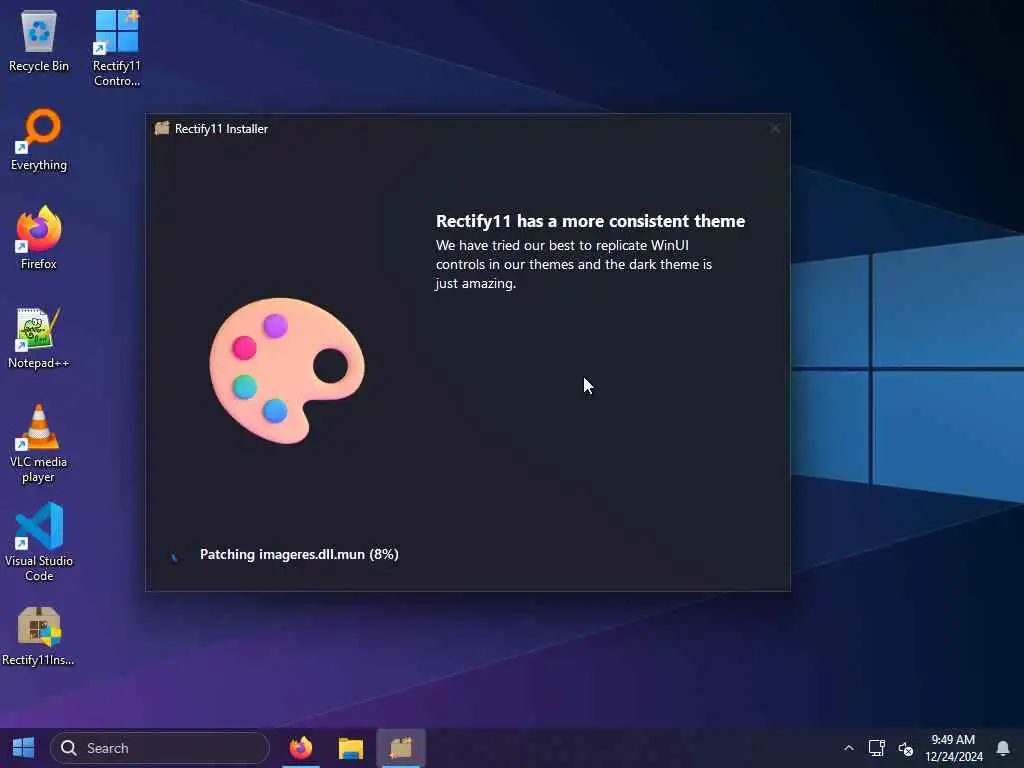
Task: Click the 'Rectify11 Installer' window title text
Action: tap(221, 129)
